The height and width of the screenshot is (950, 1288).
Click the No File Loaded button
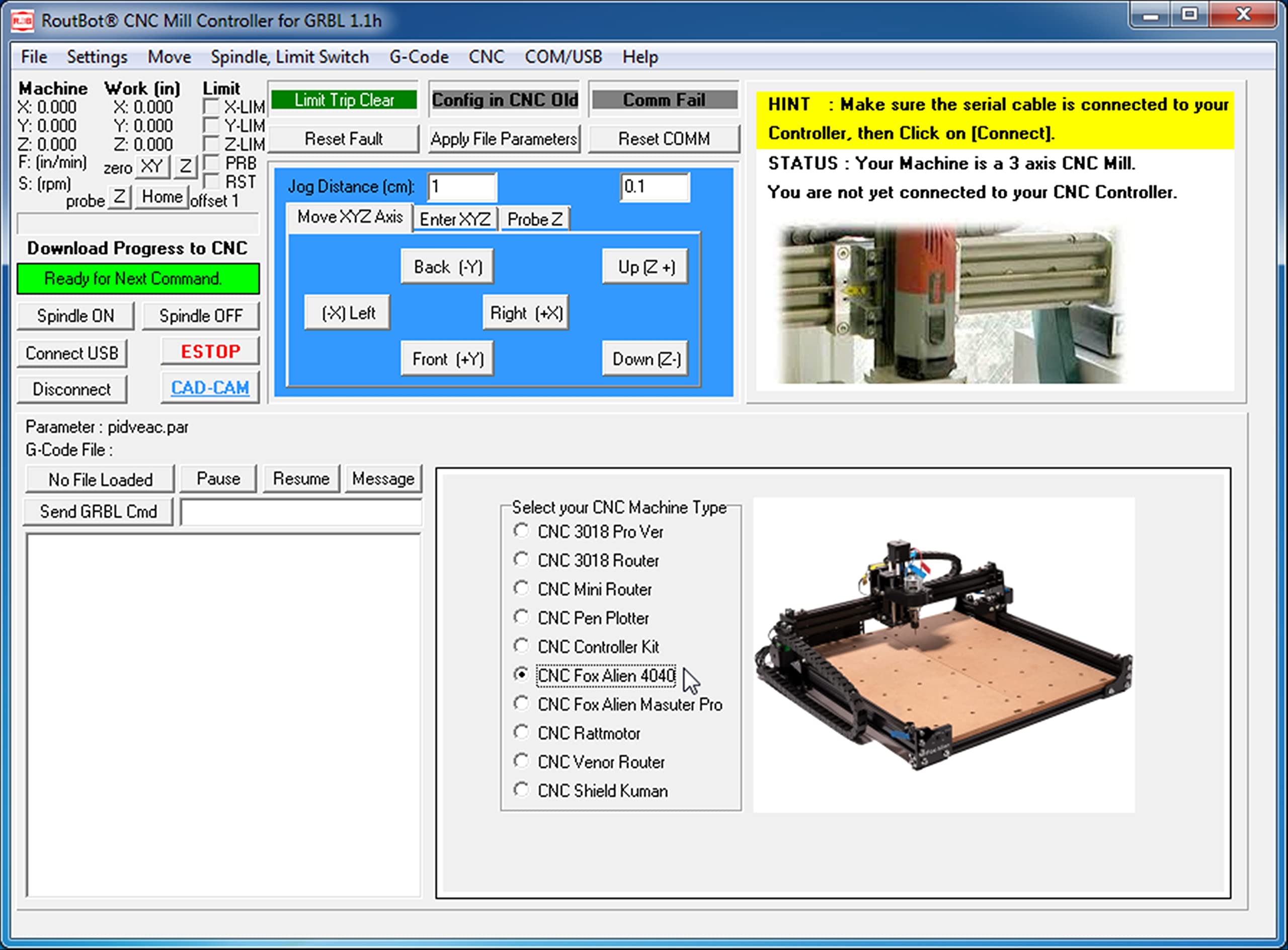pos(100,480)
